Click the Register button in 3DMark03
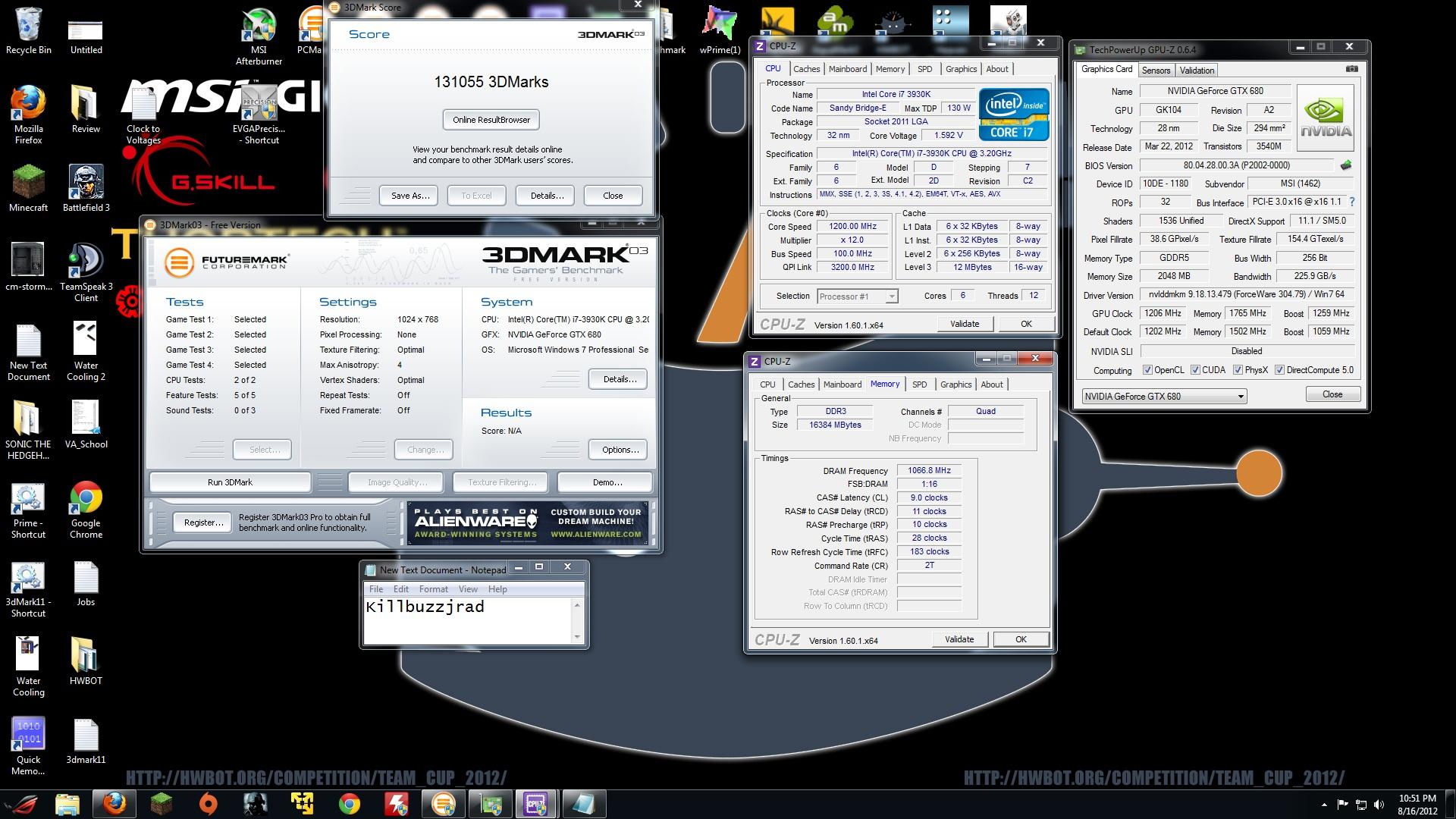 203,522
